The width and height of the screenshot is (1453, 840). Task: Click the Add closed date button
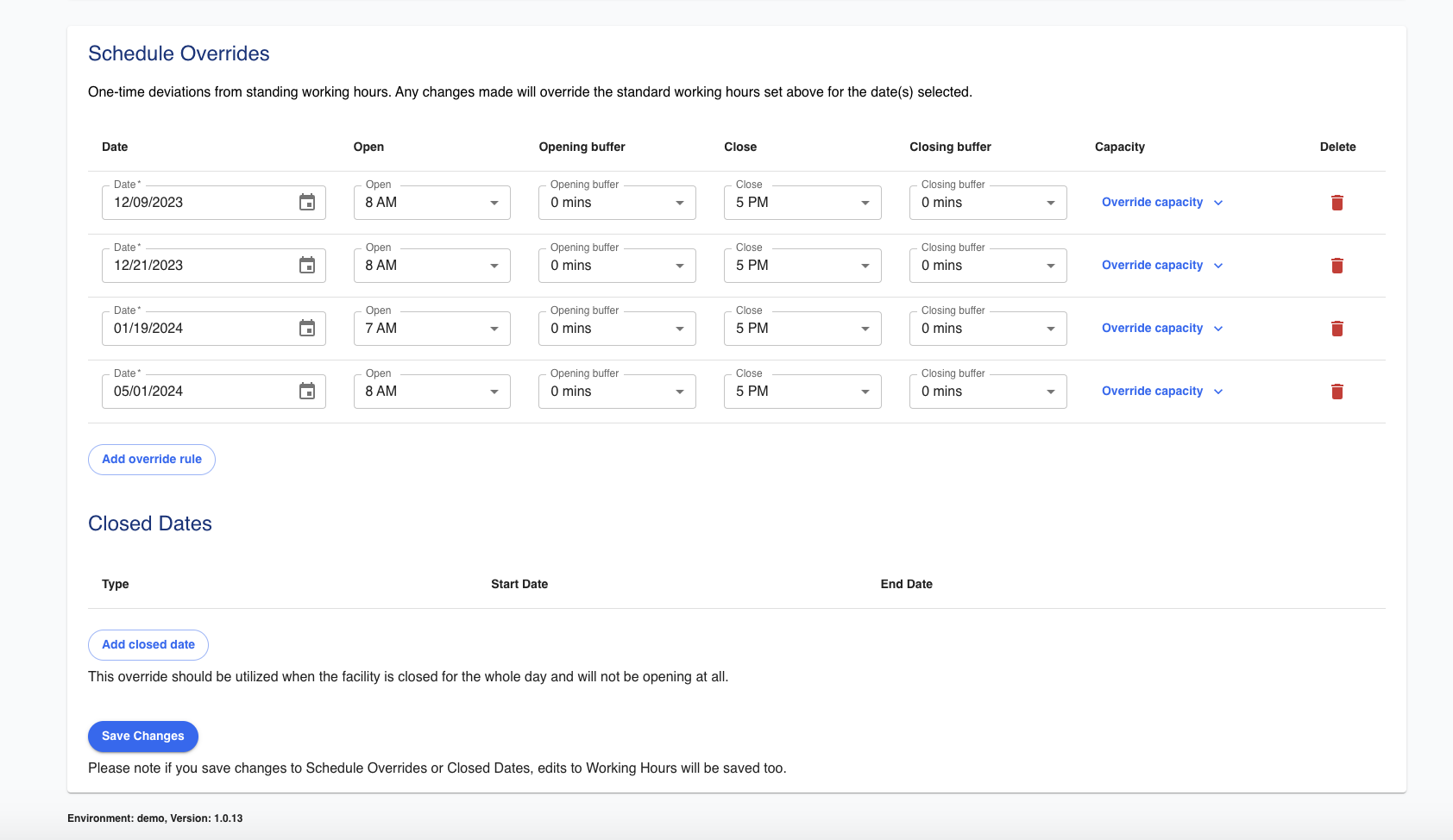[x=148, y=645]
